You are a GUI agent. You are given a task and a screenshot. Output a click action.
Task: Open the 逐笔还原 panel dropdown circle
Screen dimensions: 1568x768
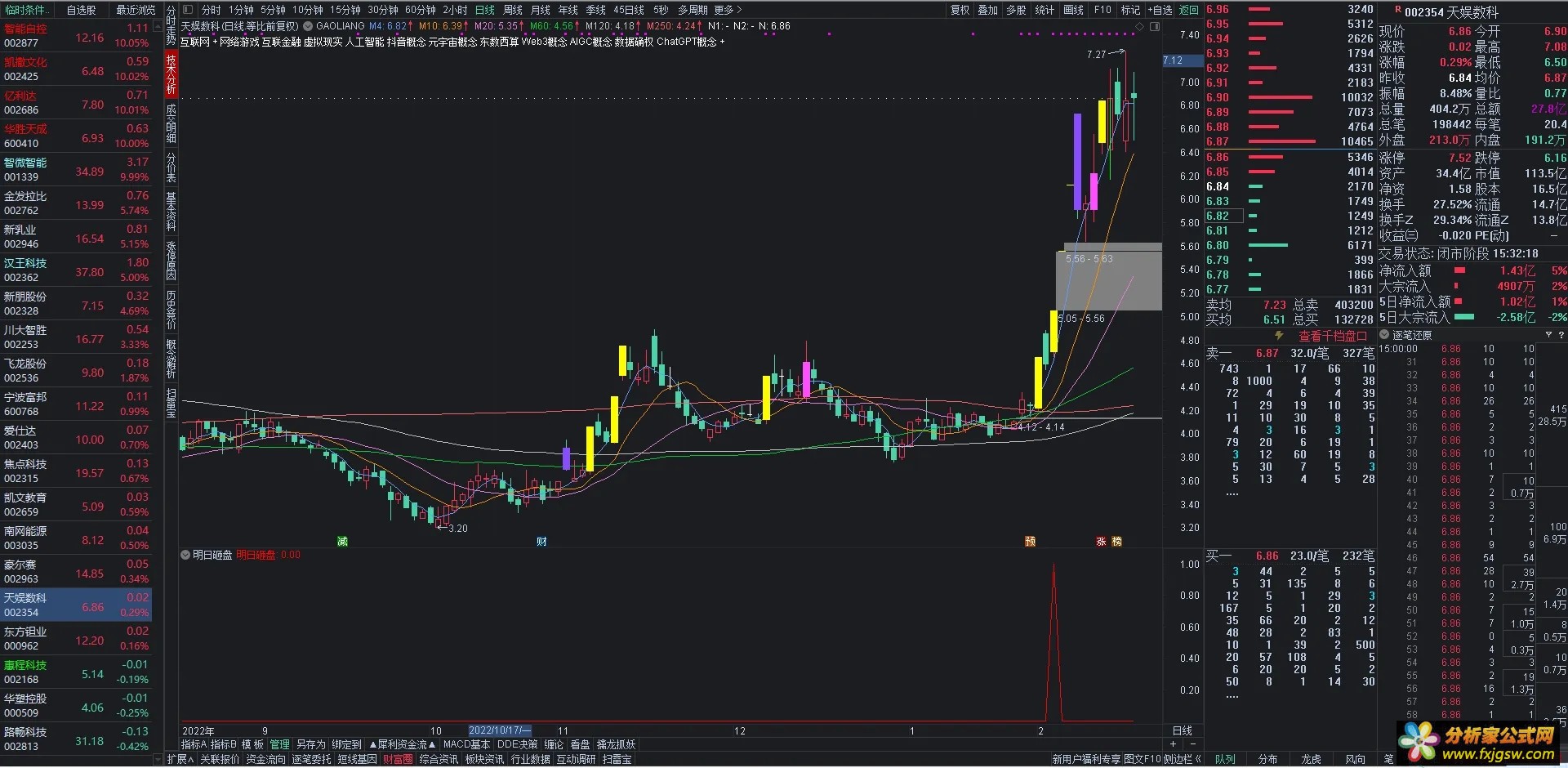pos(1384,335)
